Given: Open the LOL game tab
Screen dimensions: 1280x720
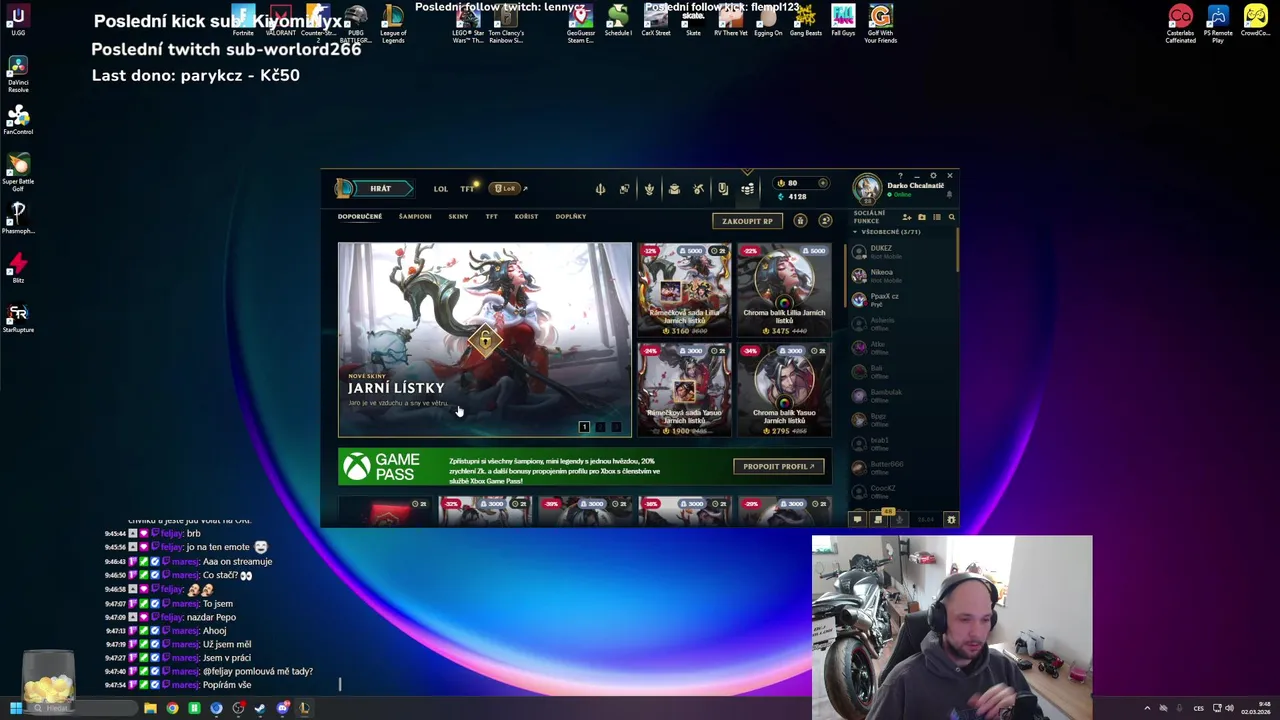Looking at the screenshot, I should (441, 188).
